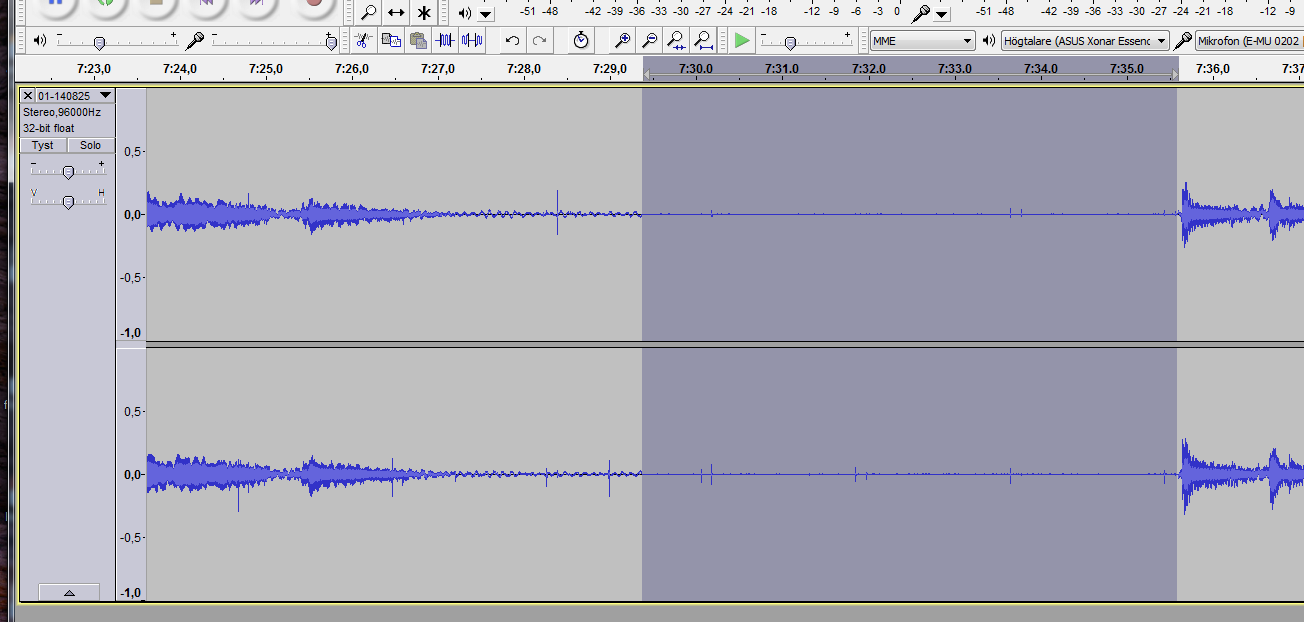Silence the selected audio
This screenshot has height=622, width=1304.
[x=472, y=40]
